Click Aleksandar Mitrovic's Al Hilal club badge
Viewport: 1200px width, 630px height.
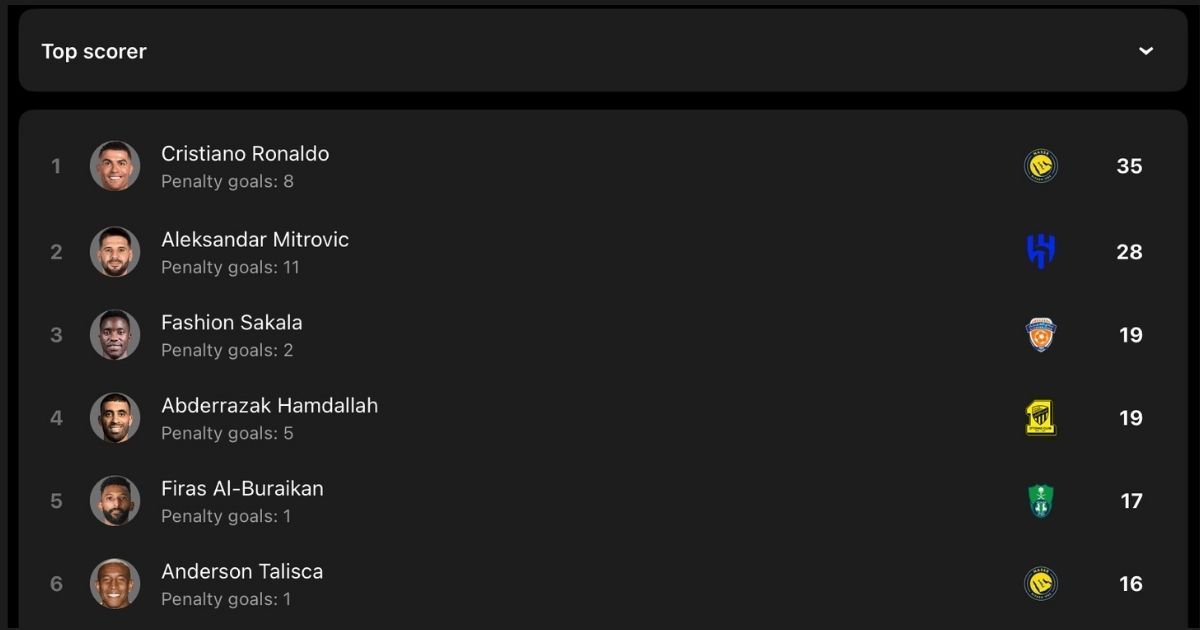[x=1041, y=252]
